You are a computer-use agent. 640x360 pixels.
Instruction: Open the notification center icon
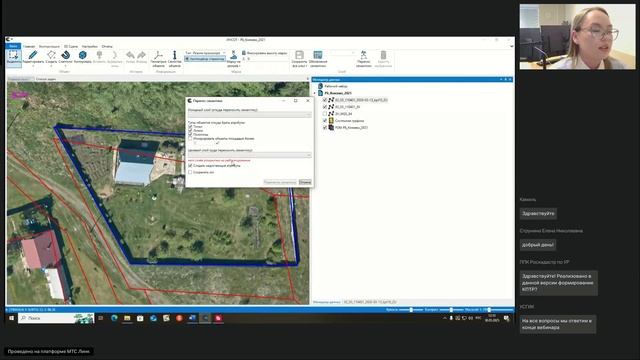coord(507,318)
